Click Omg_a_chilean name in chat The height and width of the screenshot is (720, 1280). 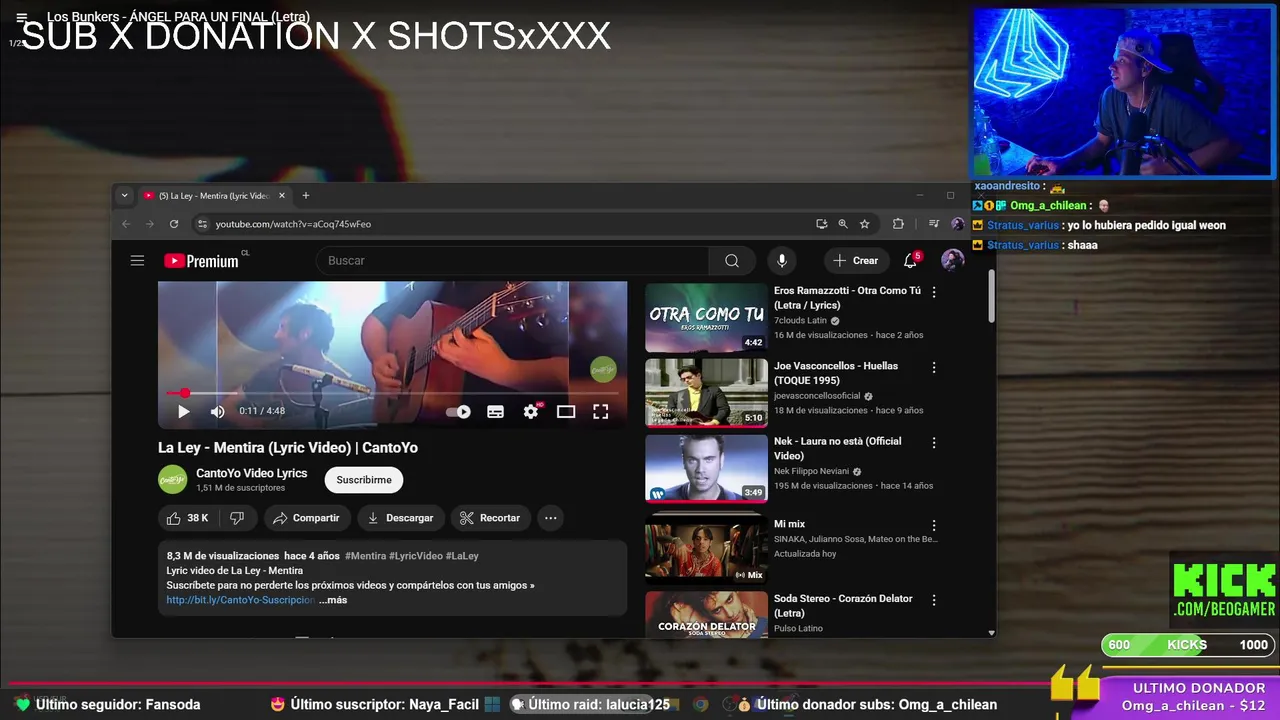[1048, 205]
